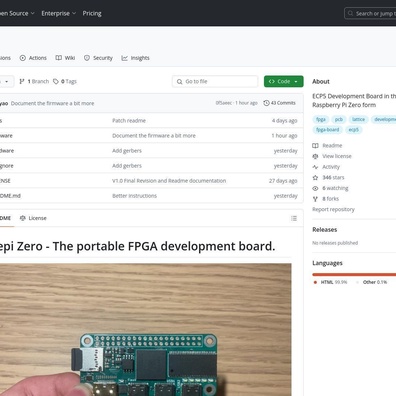This screenshot has width=396, height=396.
Task: Click the Security shield icon
Action: (x=87, y=58)
